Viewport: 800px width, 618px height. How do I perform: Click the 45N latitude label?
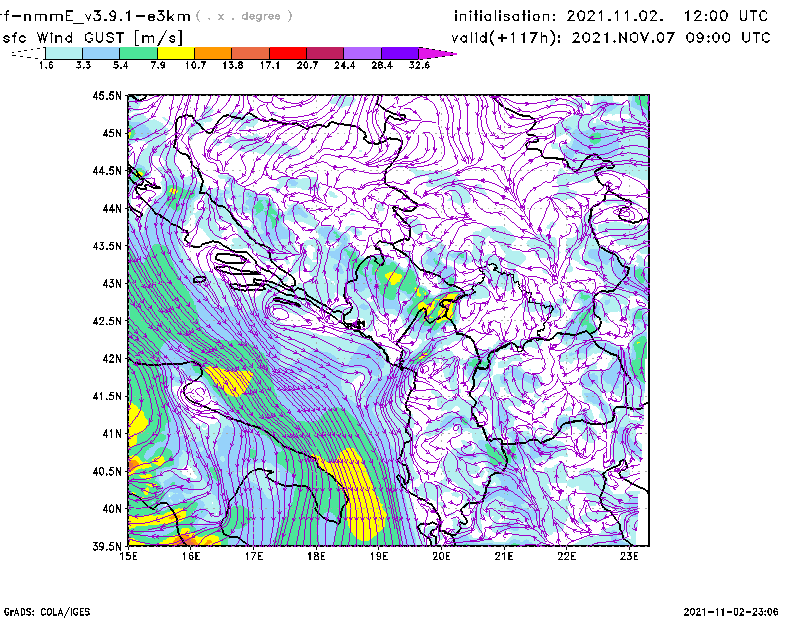pyautogui.click(x=112, y=133)
